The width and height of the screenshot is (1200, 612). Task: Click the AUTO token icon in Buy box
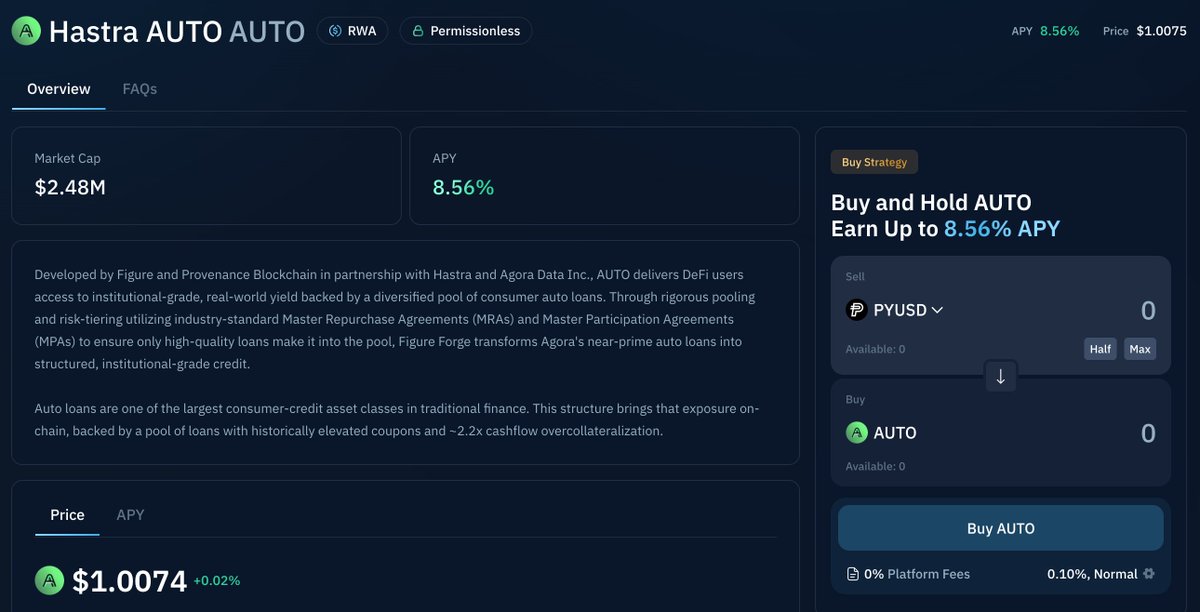[856, 433]
